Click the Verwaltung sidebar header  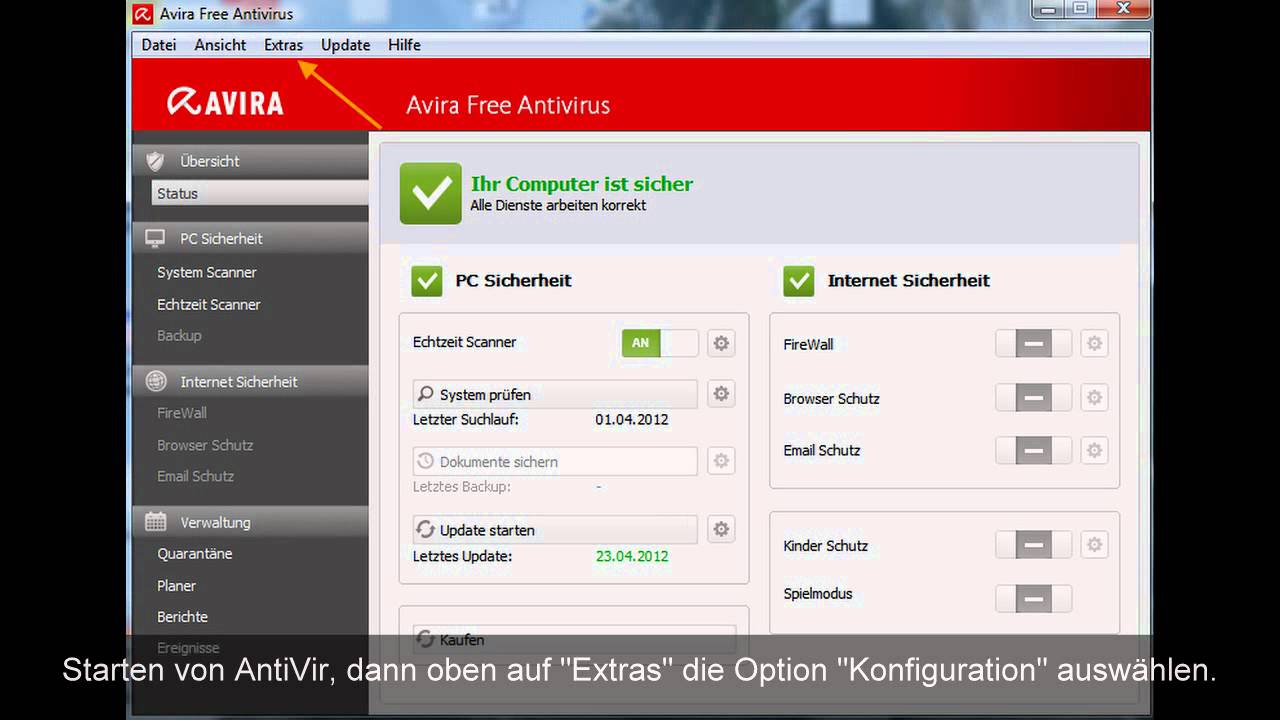pyautogui.click(x=250, y=522)
